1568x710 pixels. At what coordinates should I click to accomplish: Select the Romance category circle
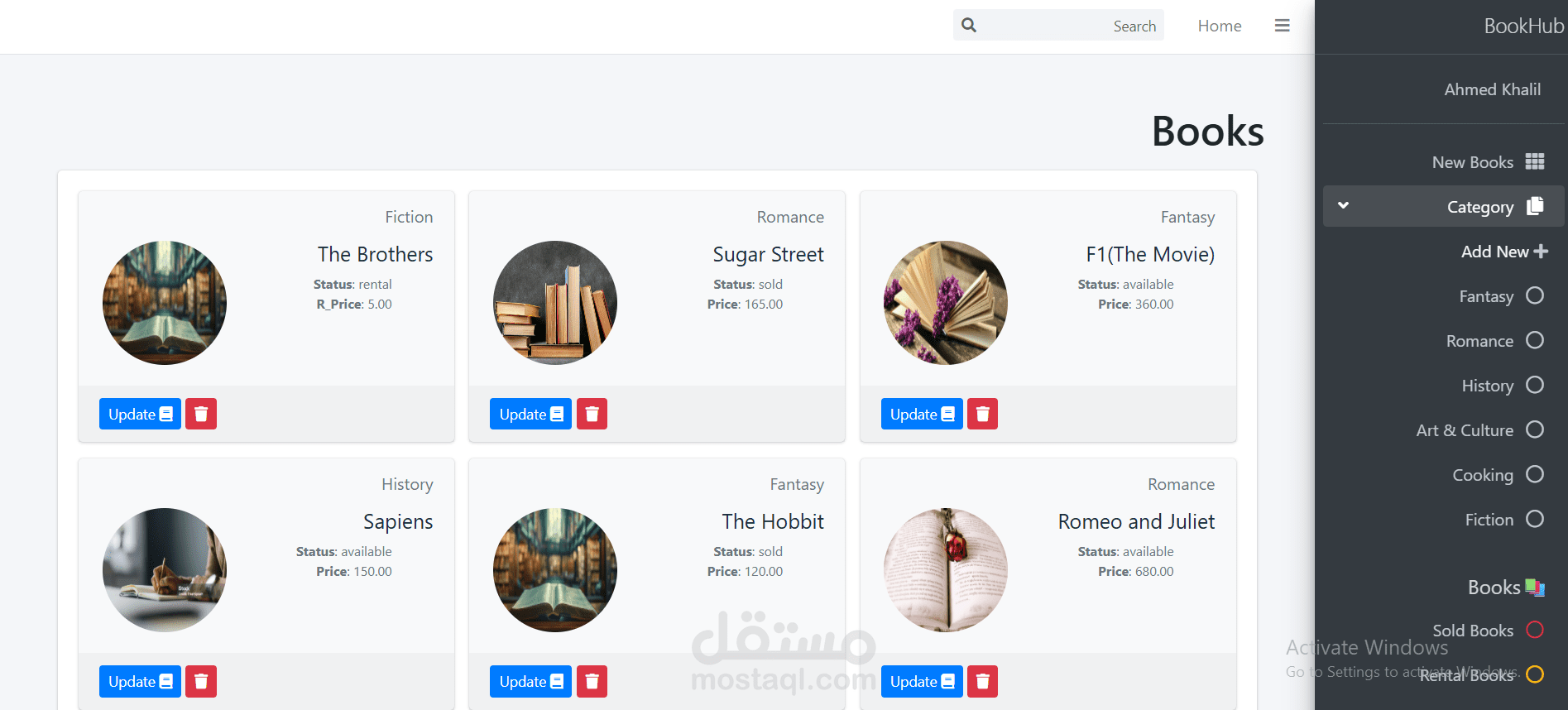pyautogui.click(x=1535, y=340)
